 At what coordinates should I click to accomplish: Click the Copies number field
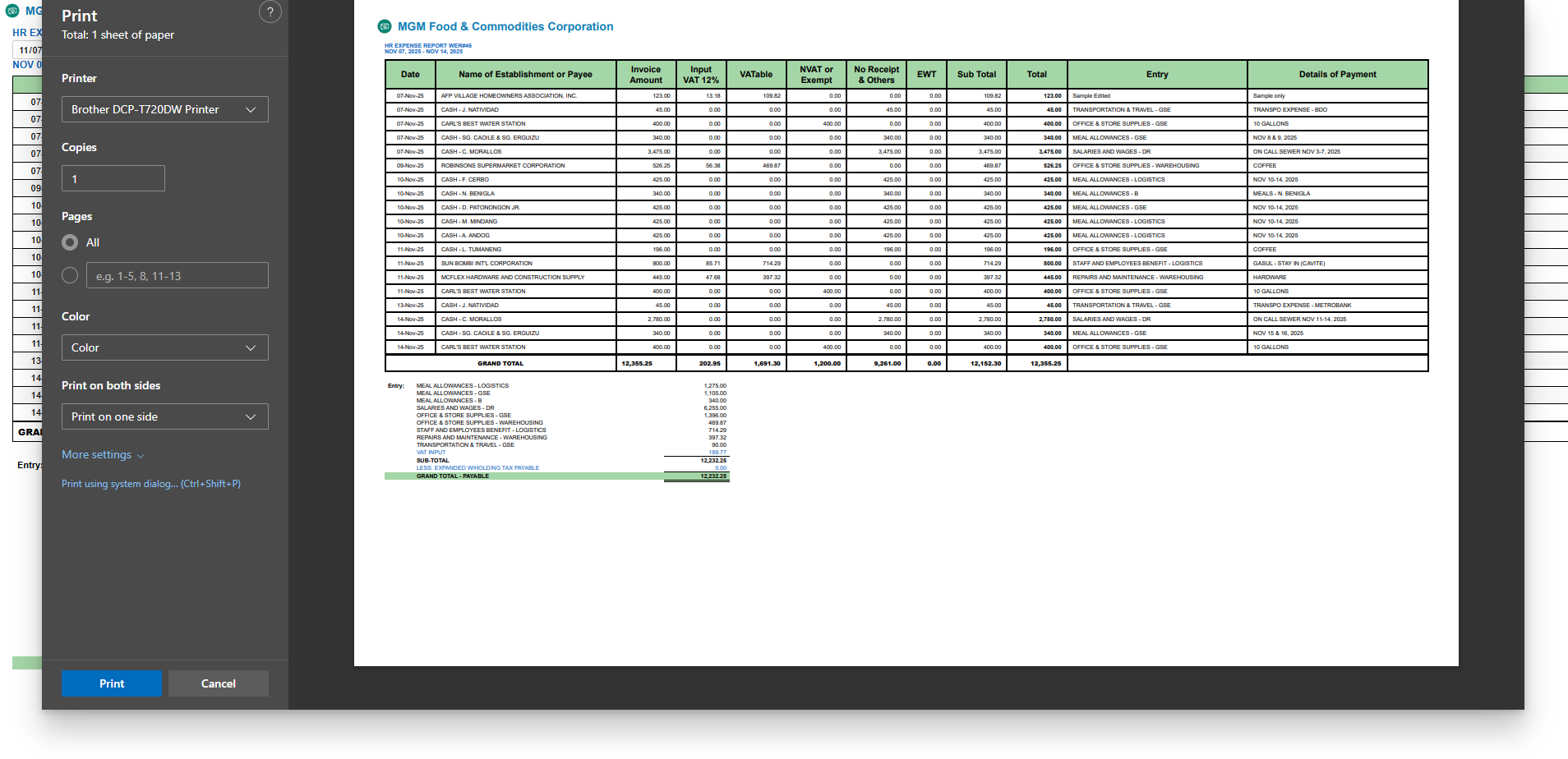pyautogui.click(x=113, y=178)
